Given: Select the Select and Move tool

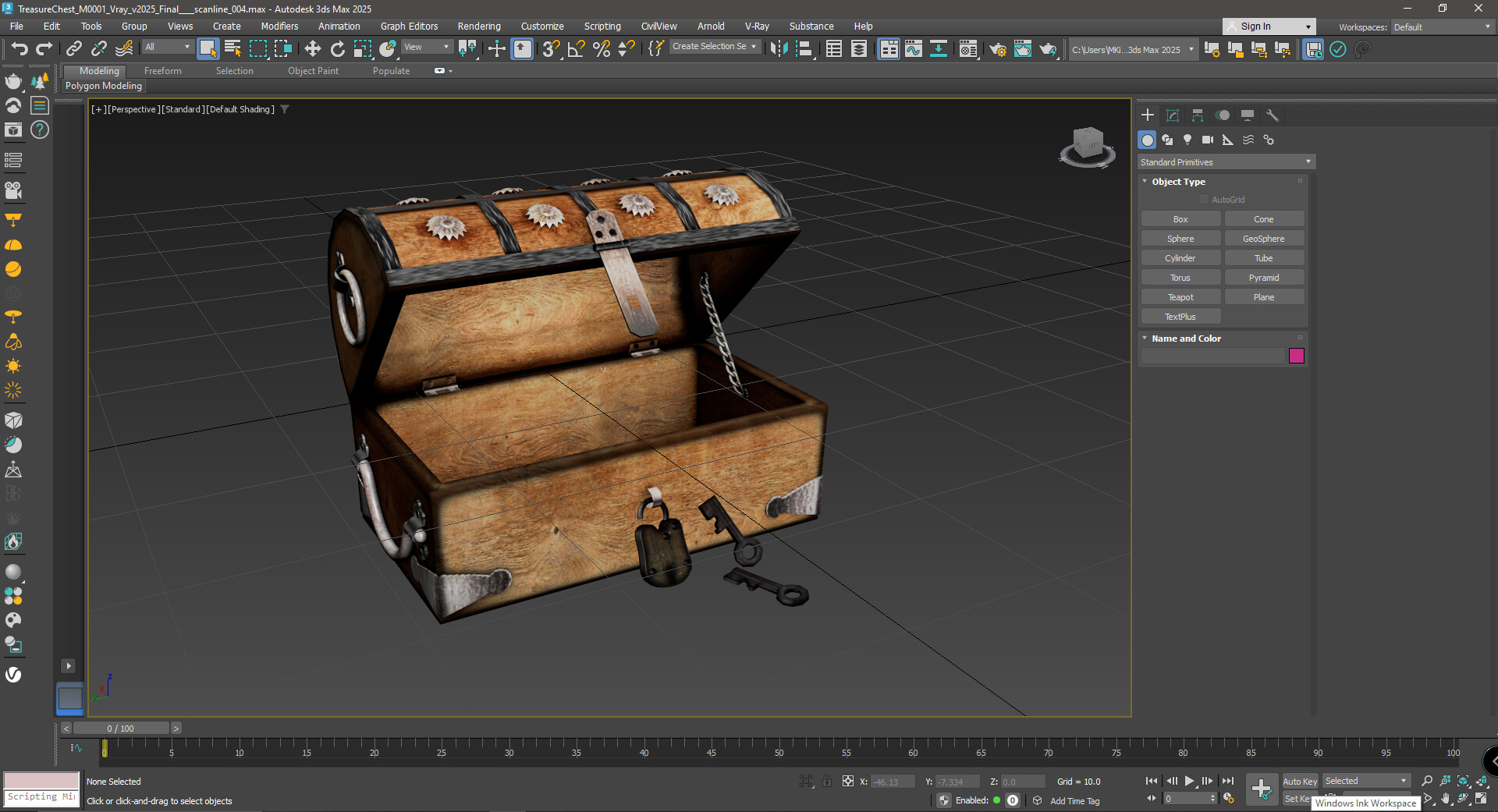Looking at the screenshot, I should pyautogui.click(x=312, y=48).
